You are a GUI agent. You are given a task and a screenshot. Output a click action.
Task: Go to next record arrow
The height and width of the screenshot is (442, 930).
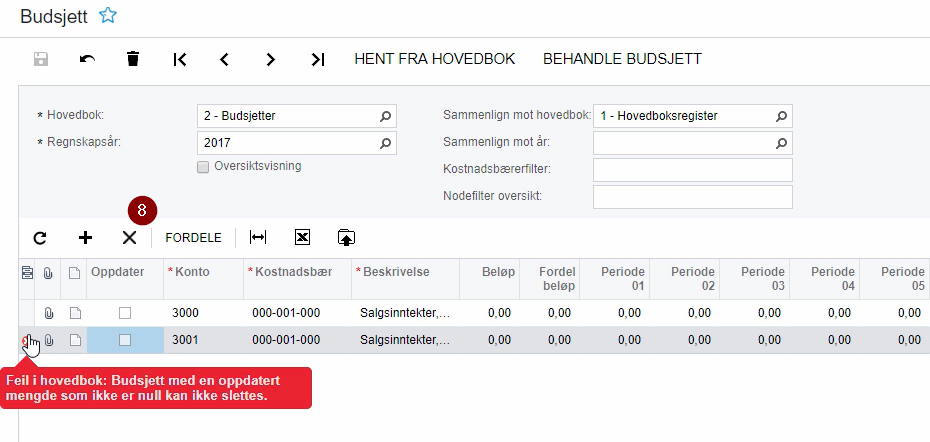(270, 59)
